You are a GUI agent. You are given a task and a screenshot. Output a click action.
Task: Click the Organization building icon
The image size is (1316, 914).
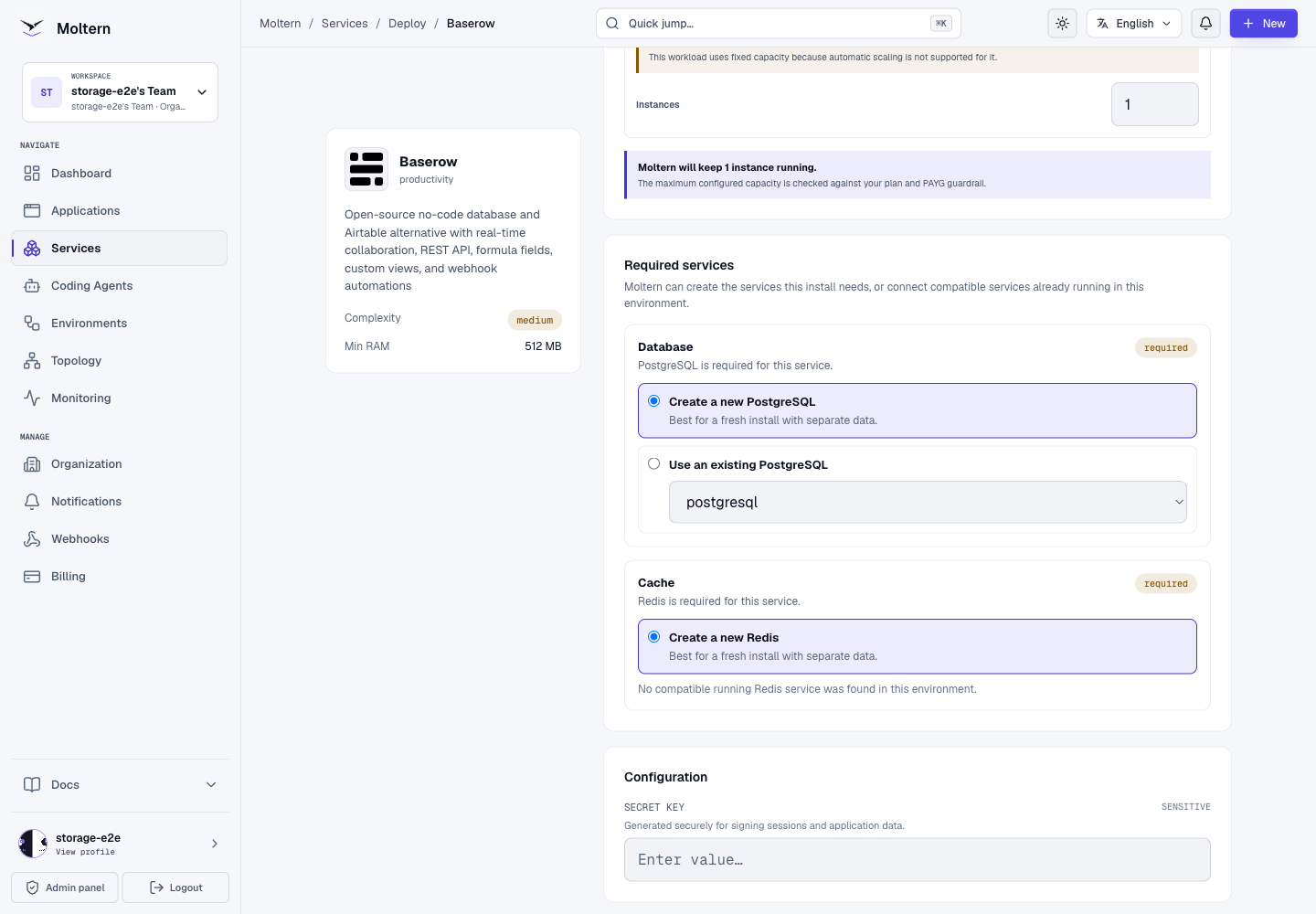coord(32,464)
